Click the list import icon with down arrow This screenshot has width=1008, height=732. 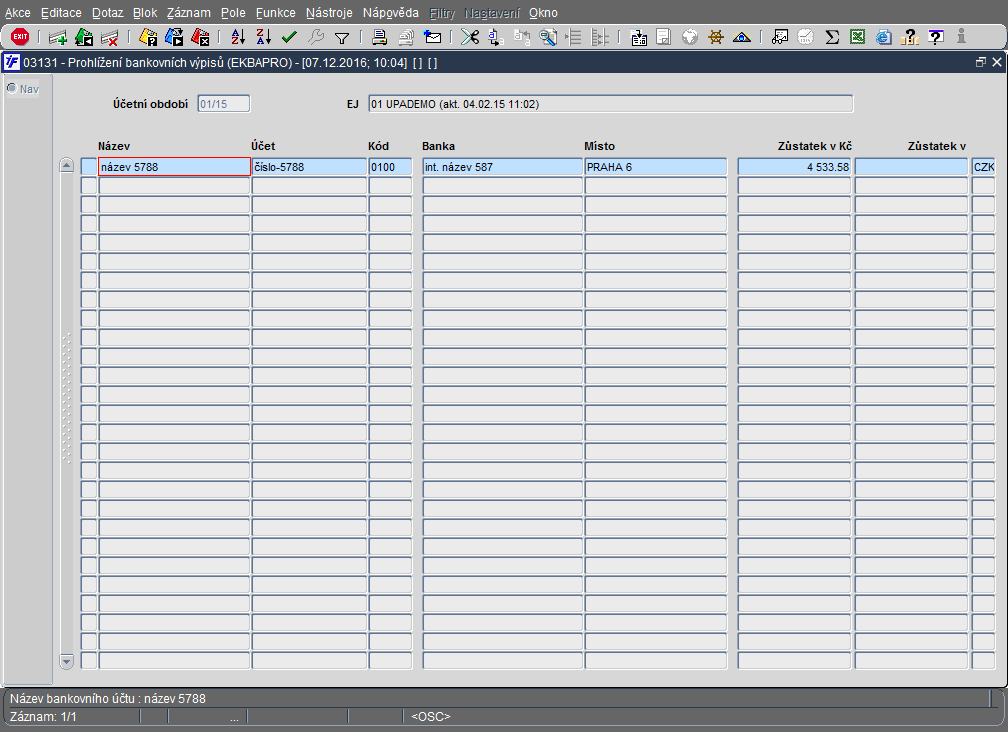[638, 37]
